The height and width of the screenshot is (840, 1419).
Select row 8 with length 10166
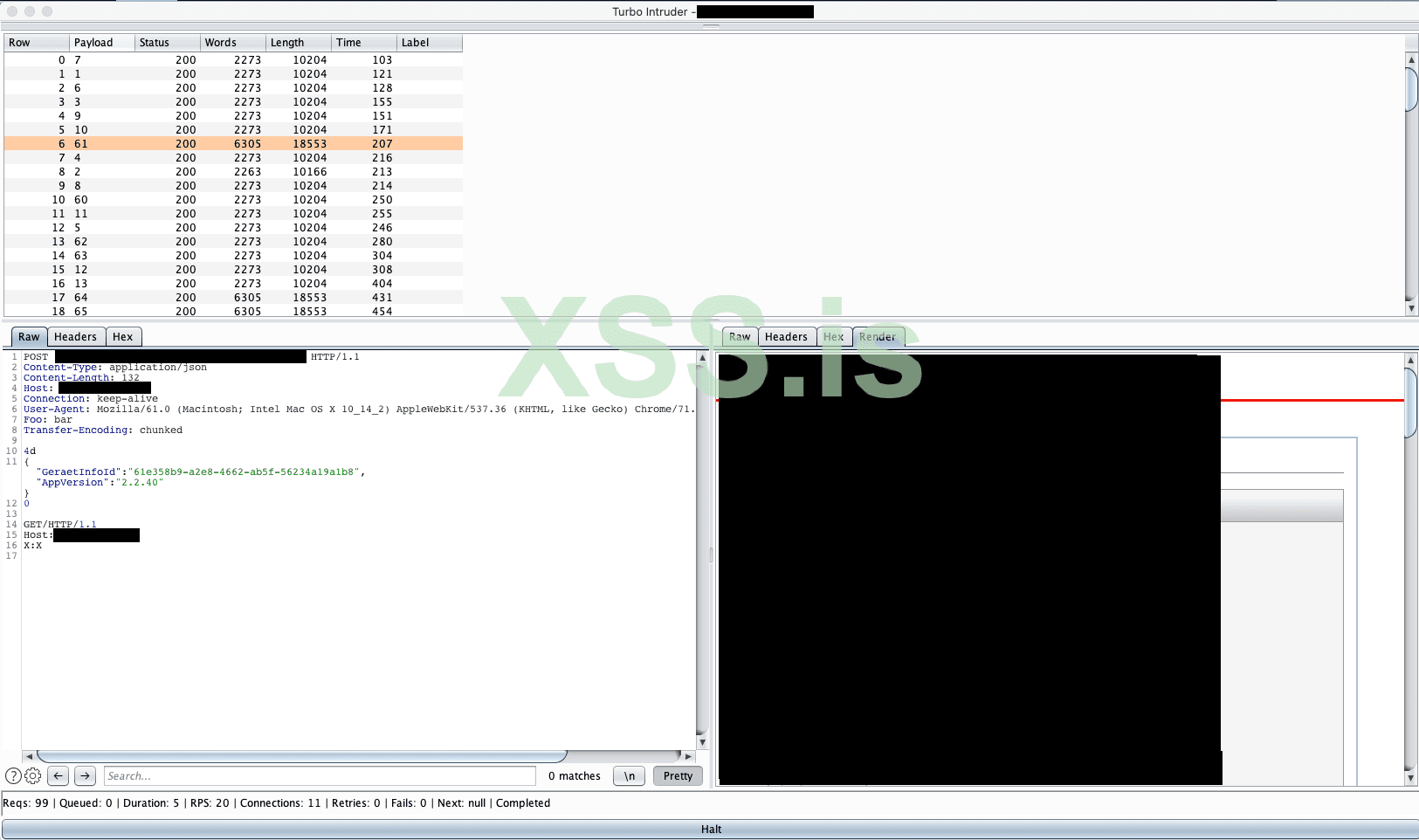[233, 172]
